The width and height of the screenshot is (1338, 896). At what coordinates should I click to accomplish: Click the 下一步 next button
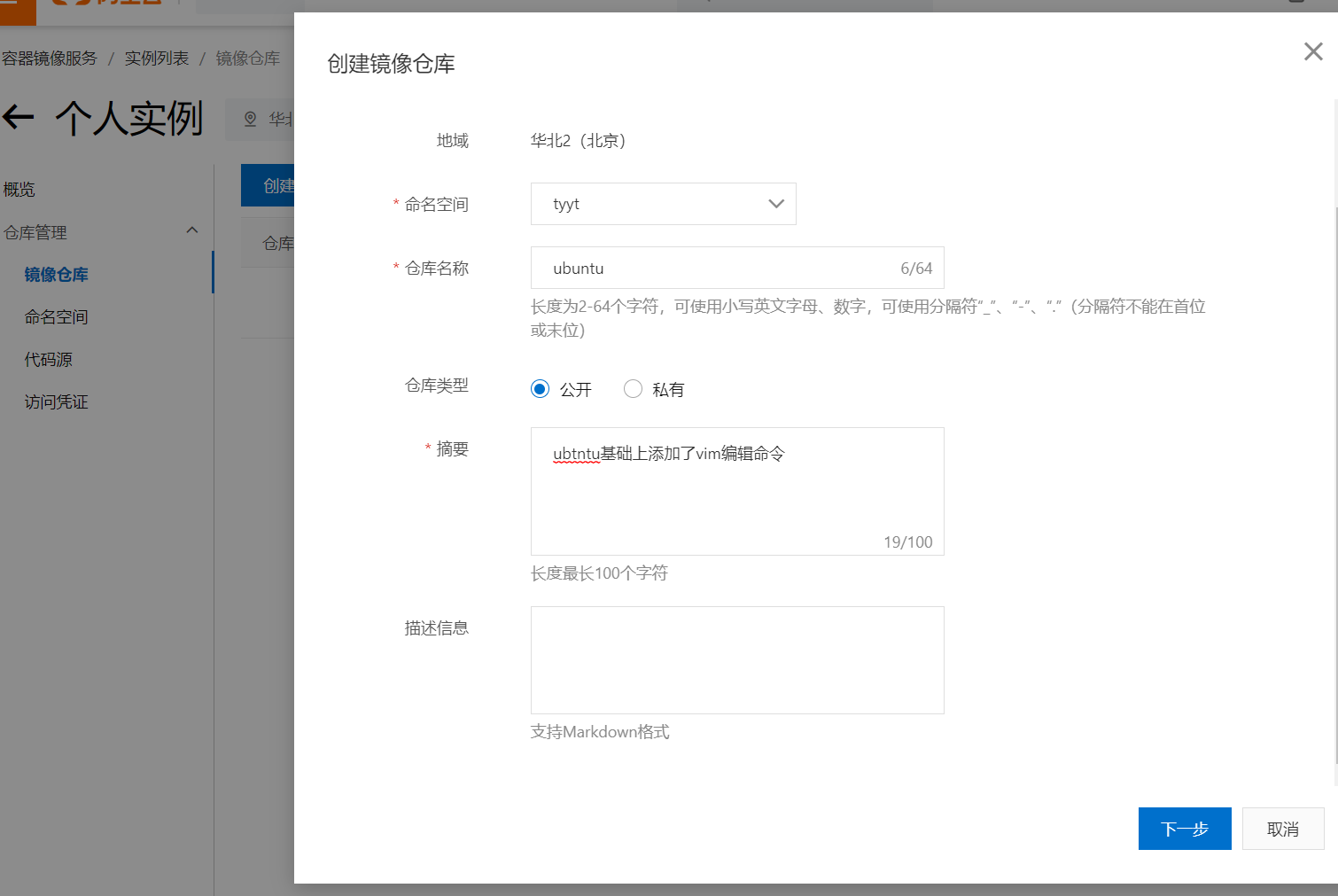[1185, 829]
